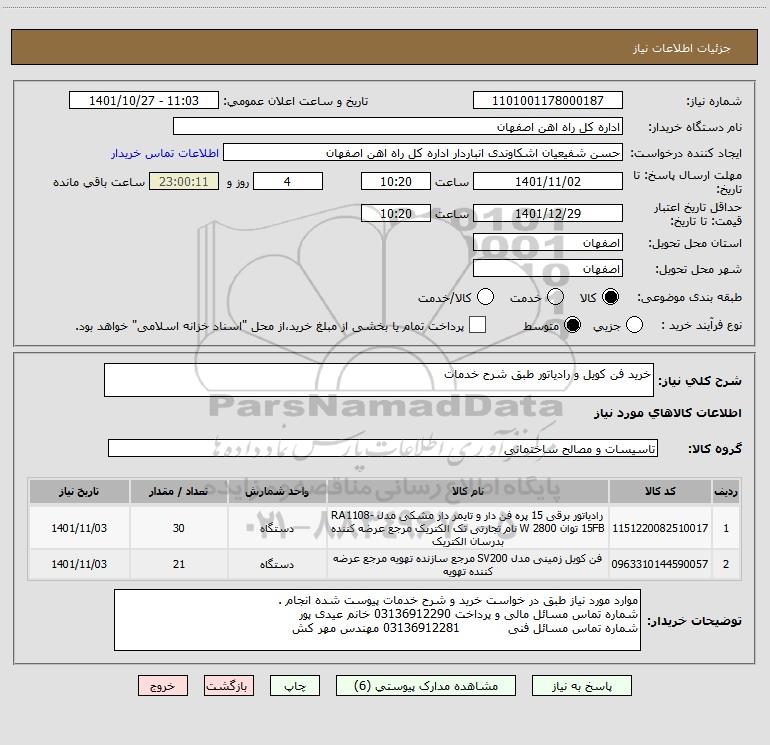Click the remaining days field showing 4
770x745 pixels.
288,181
